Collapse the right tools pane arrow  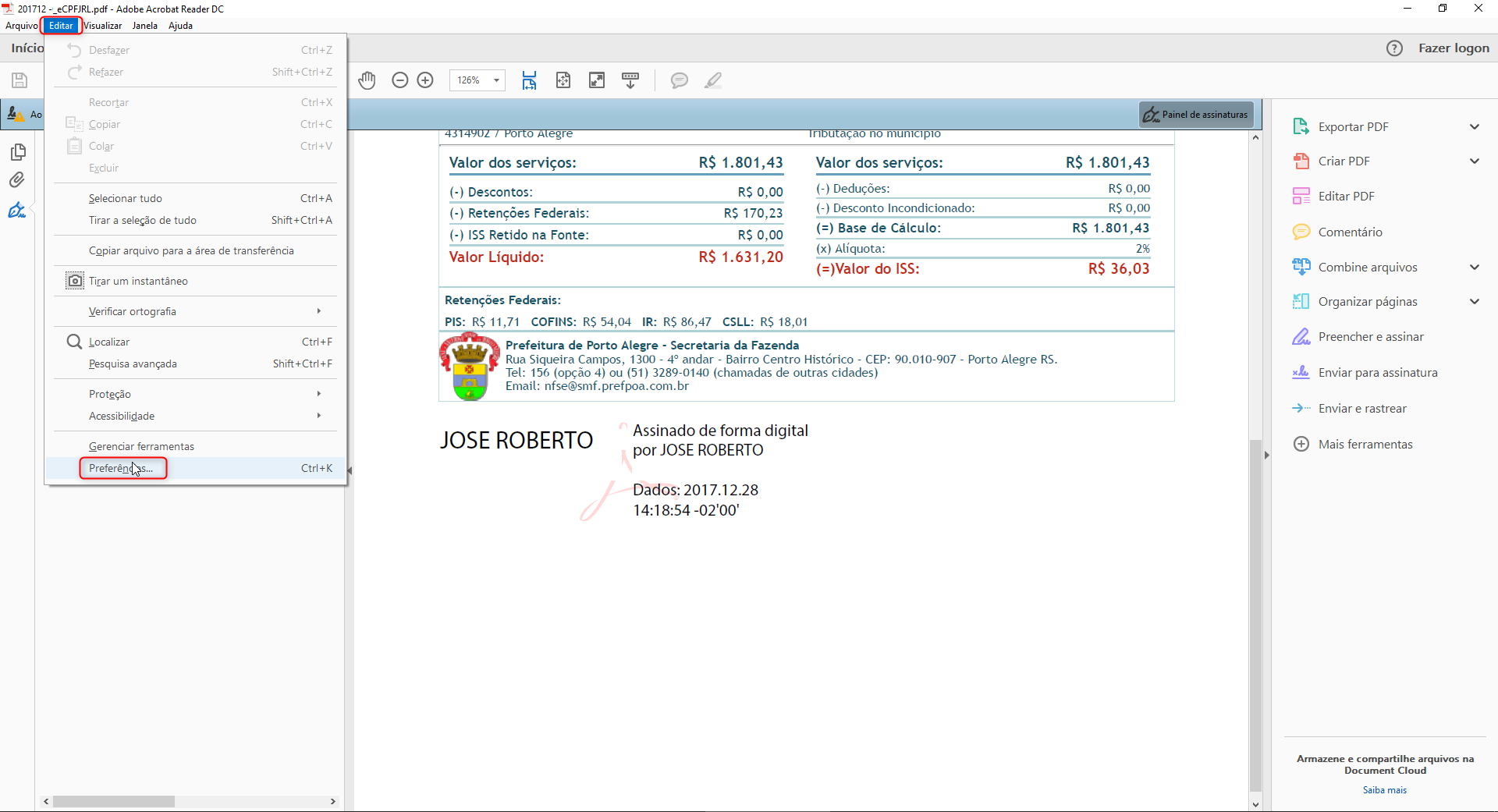(1266, 455)
